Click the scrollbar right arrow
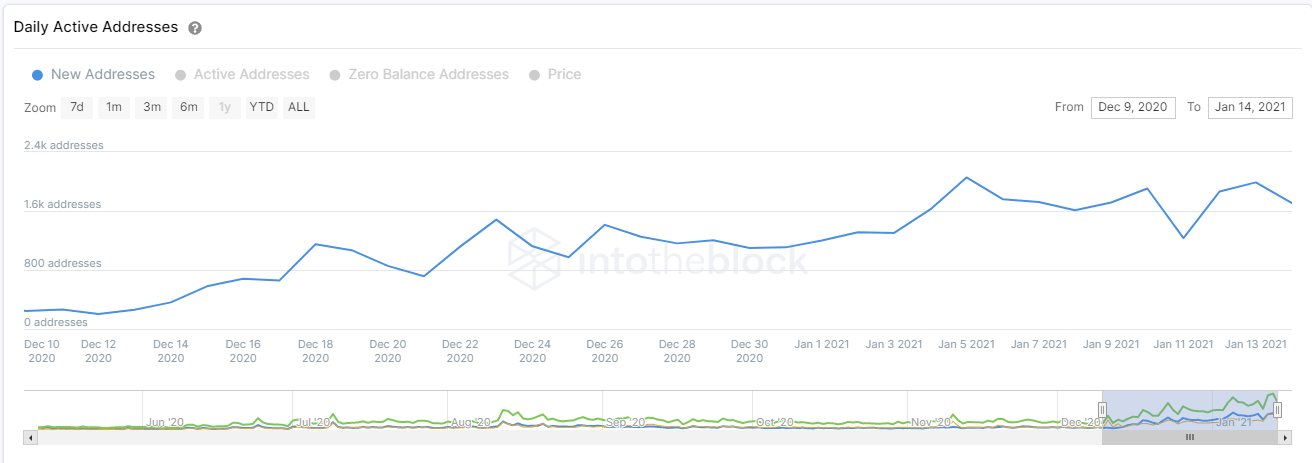 pos(1286,437)
